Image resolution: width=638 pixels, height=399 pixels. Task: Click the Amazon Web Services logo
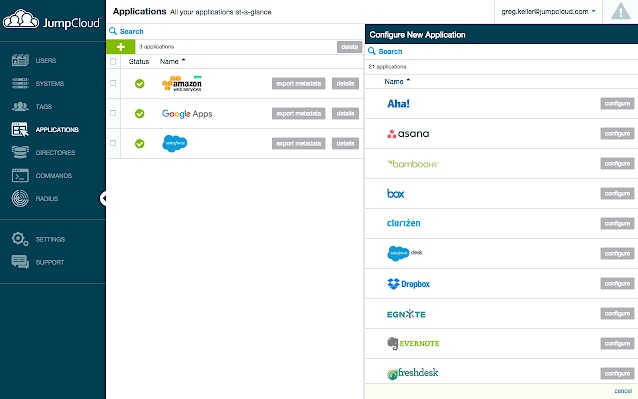(x=182, y=83)
